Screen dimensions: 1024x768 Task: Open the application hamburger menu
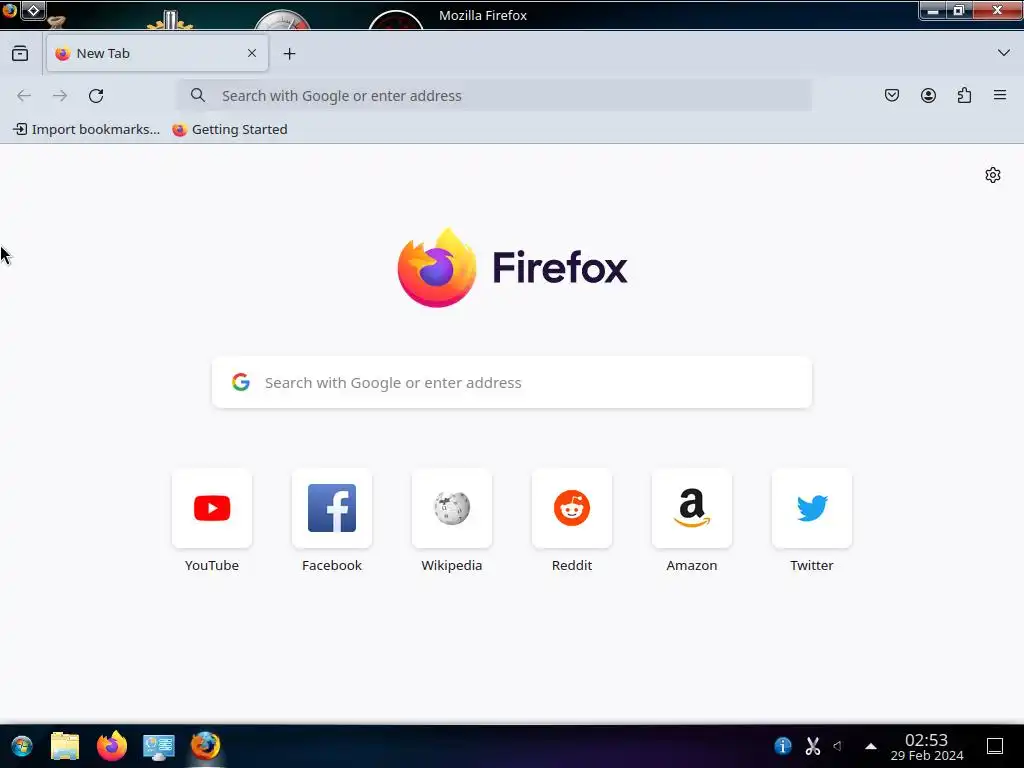click(1000, 95)
